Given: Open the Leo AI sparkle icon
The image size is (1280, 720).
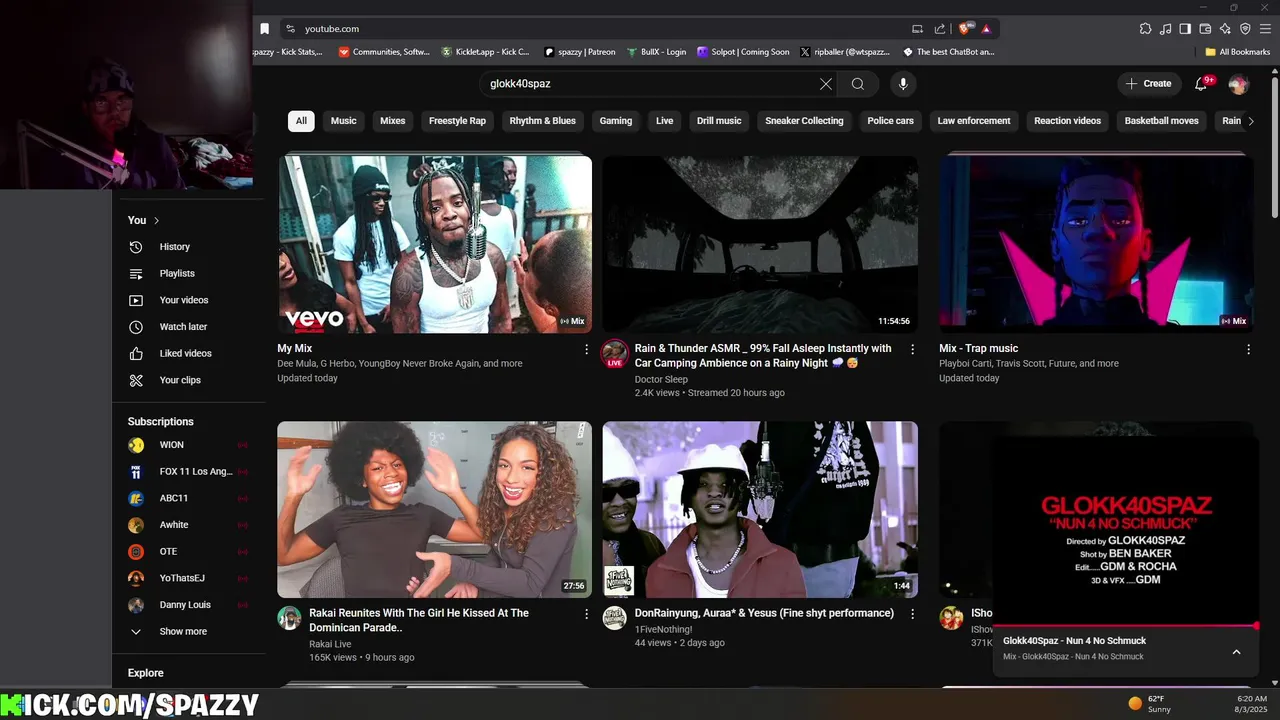Looking at the screenshot, I should pos(1225,29).
